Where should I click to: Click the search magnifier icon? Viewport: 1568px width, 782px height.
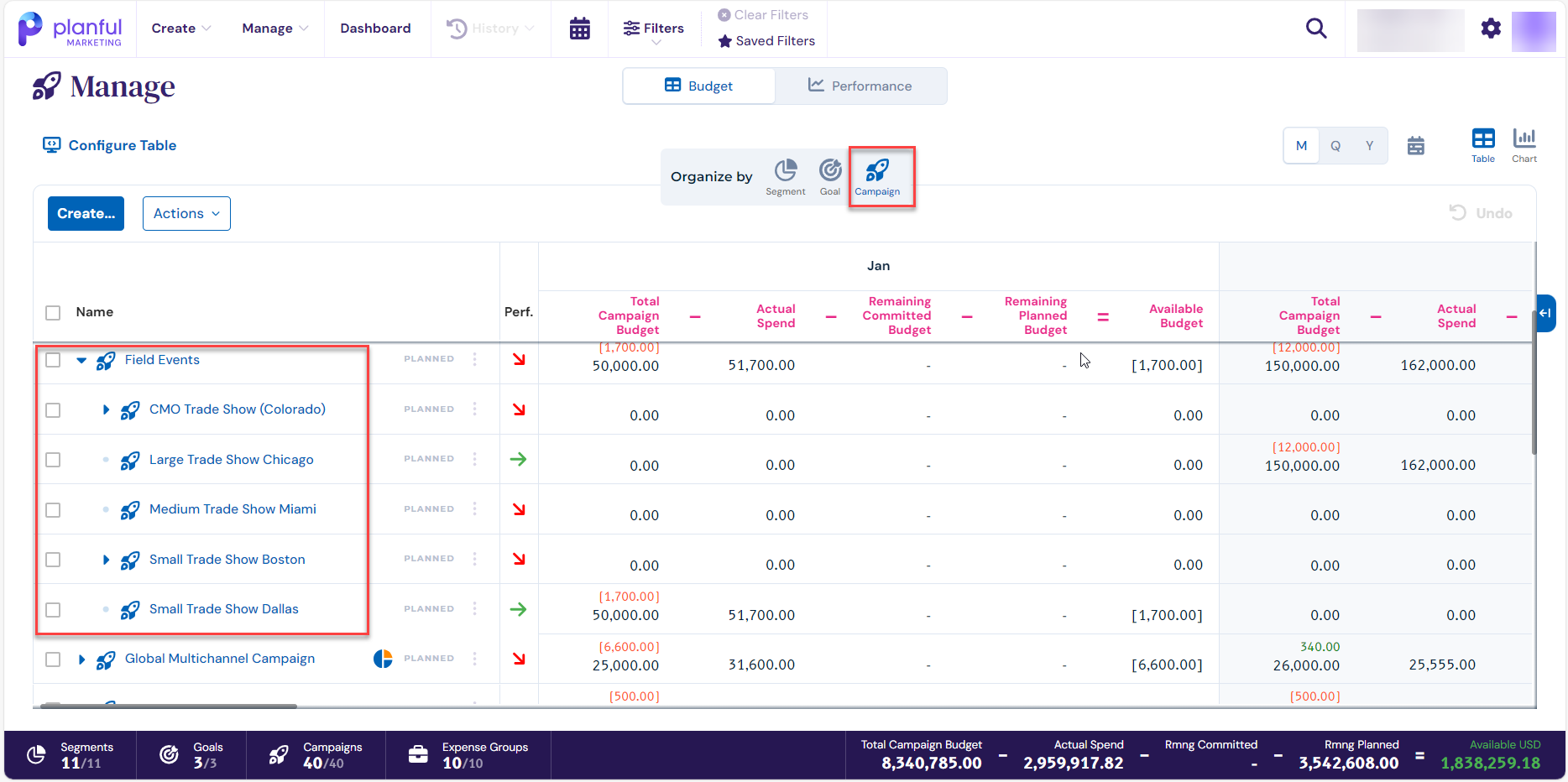(1316, 29)
